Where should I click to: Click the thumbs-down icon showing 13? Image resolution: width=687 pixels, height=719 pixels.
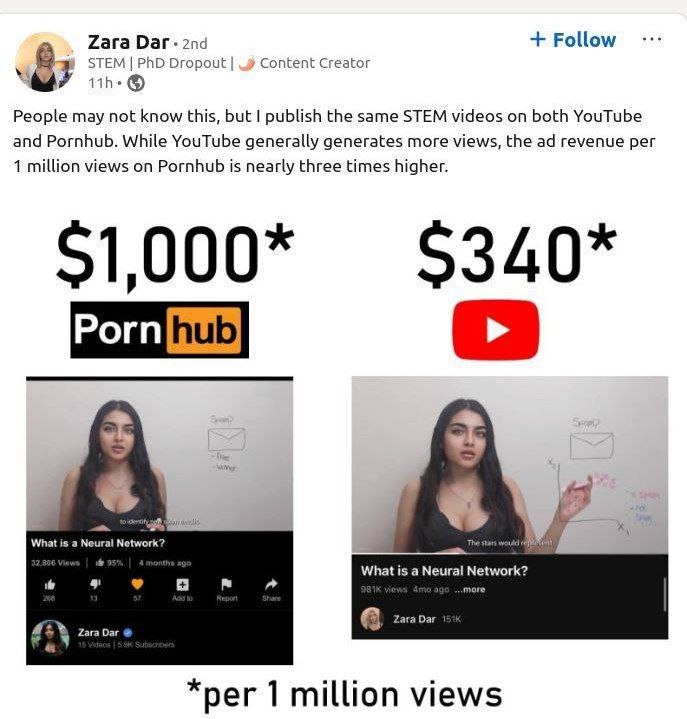point(94,584)
